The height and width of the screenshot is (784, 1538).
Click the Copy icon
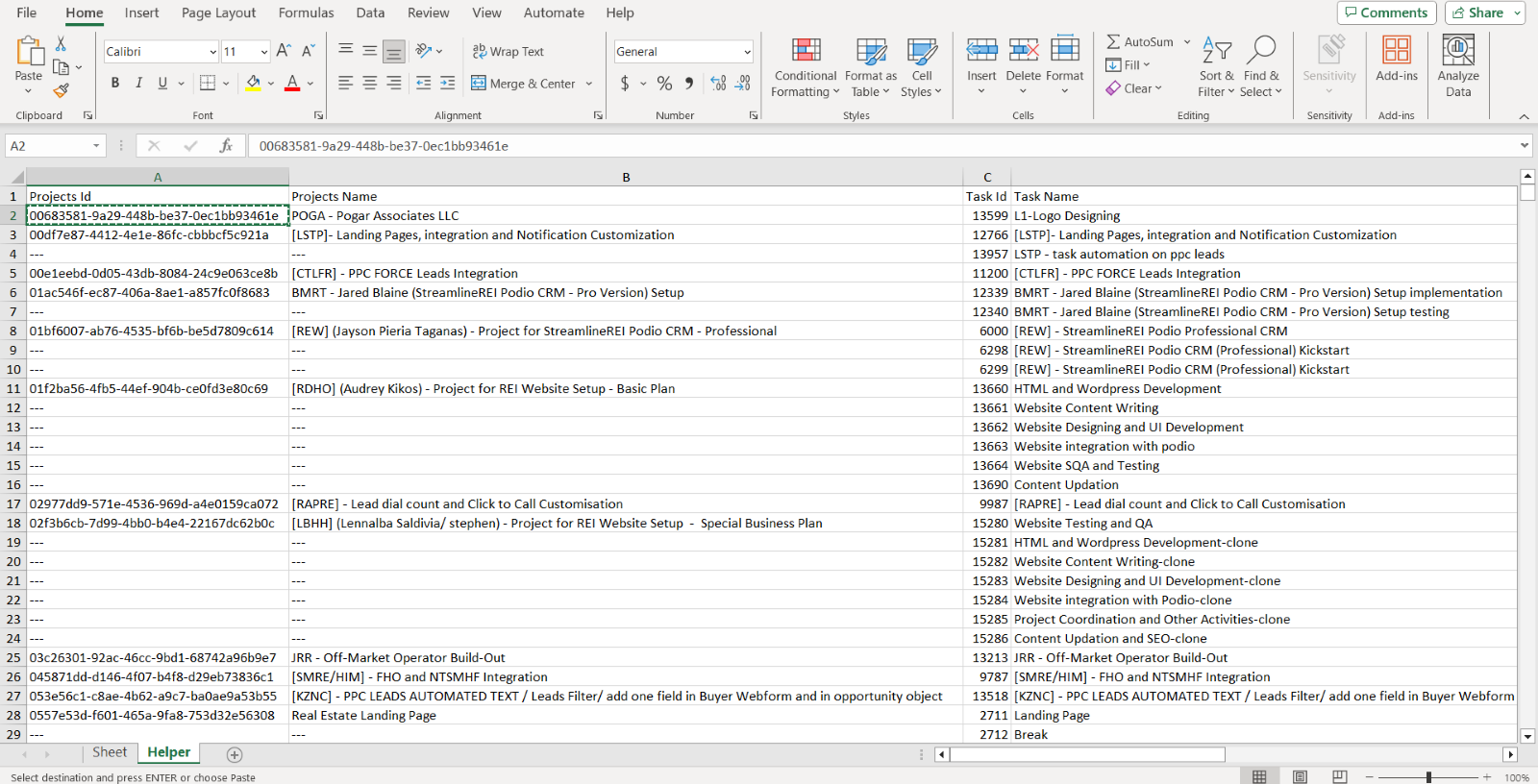pos(61,67)
